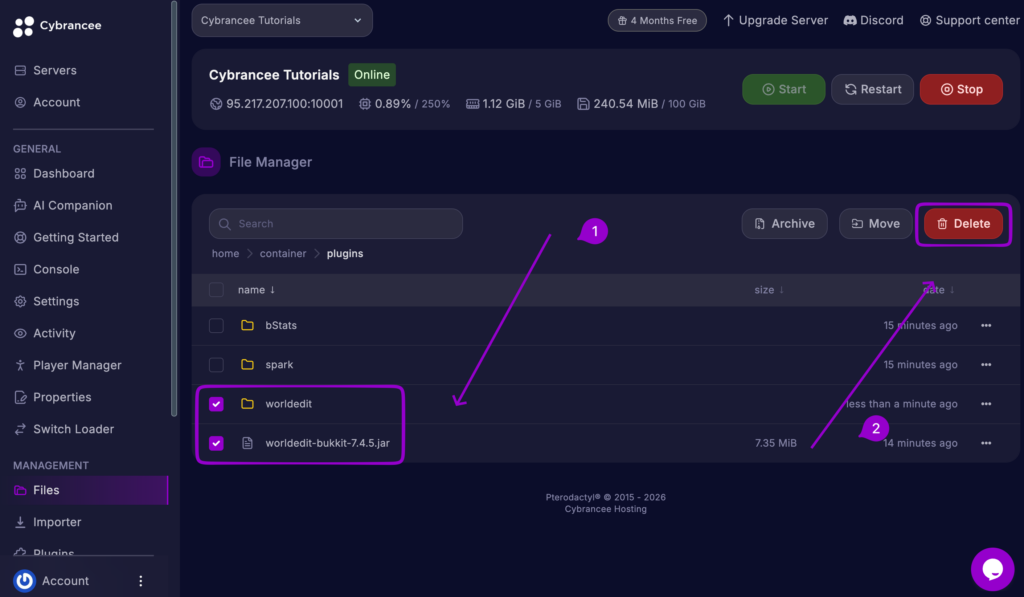Viewport: 1024px width, 597px height.
Task: Click the sidebar scrollbar
Action: pos(174,208)
